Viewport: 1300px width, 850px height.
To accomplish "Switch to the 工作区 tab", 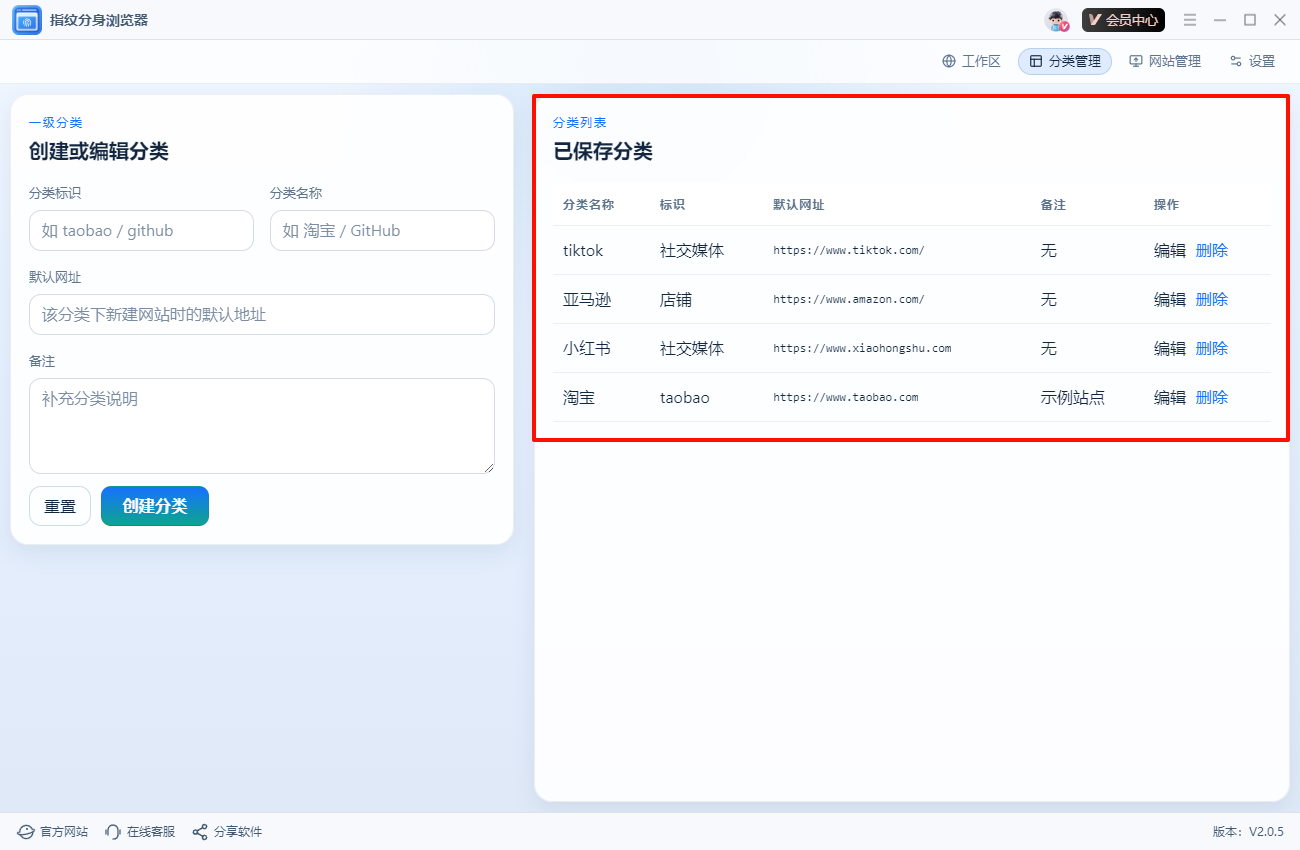I will click(971, 61).
